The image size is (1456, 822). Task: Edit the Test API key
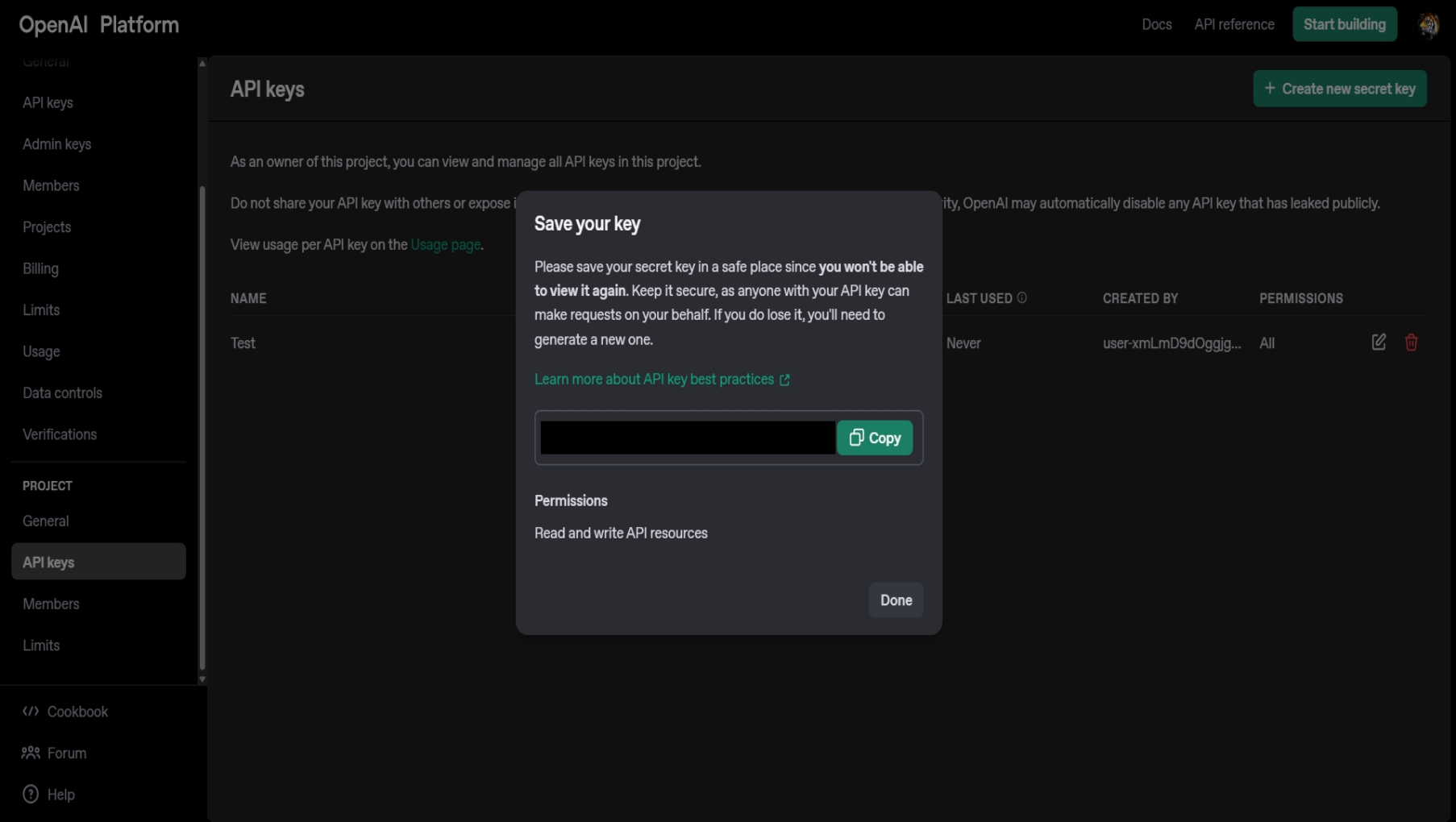pos(1379,342)
